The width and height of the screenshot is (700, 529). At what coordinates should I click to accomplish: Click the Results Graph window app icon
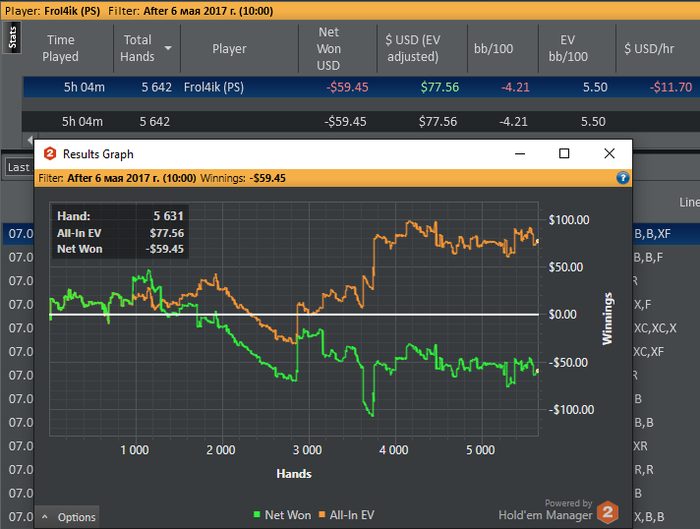49,154
